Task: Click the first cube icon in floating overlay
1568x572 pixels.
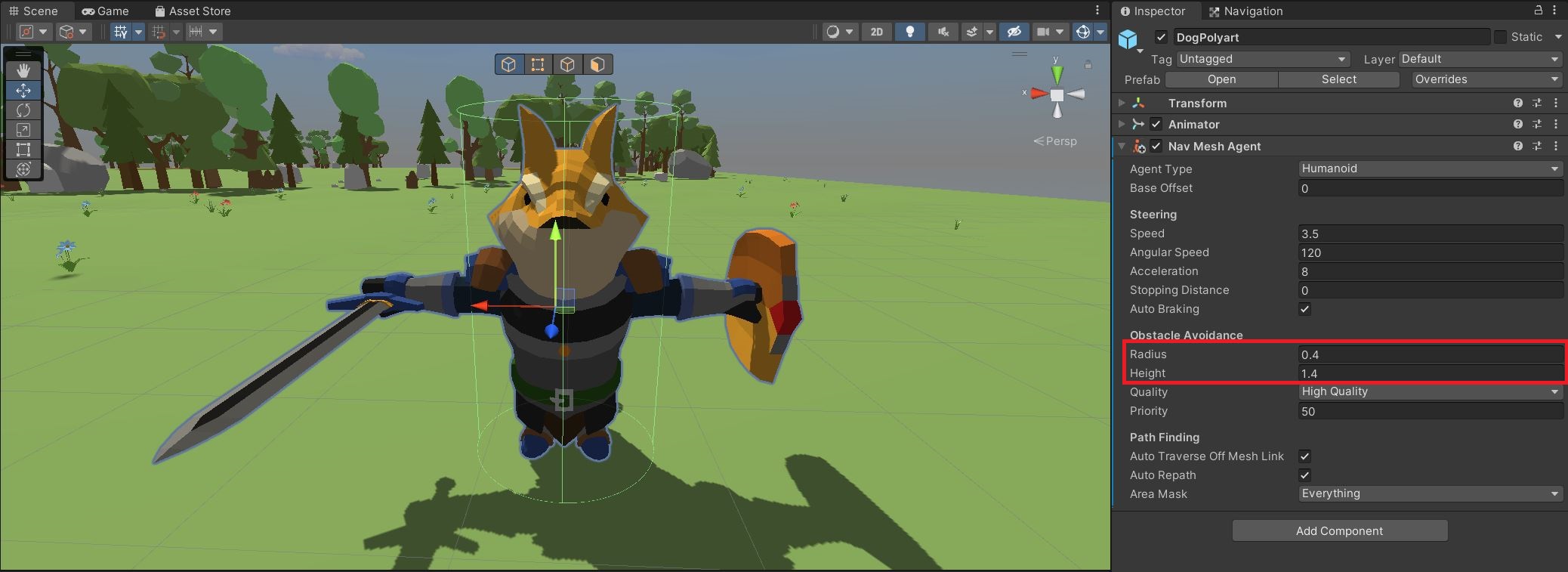Action: (509, 64)
